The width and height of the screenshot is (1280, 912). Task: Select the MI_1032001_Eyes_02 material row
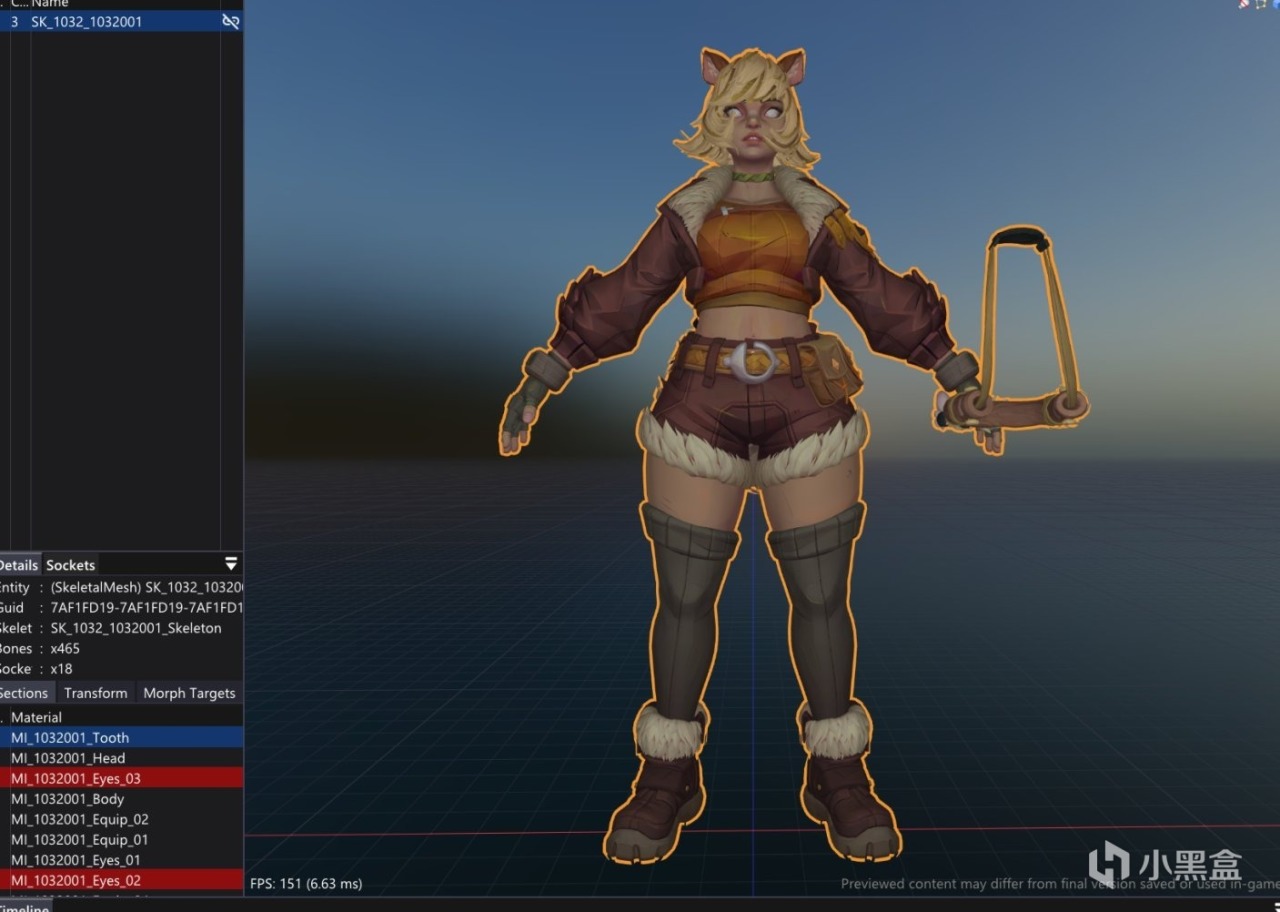coord(122,880)
